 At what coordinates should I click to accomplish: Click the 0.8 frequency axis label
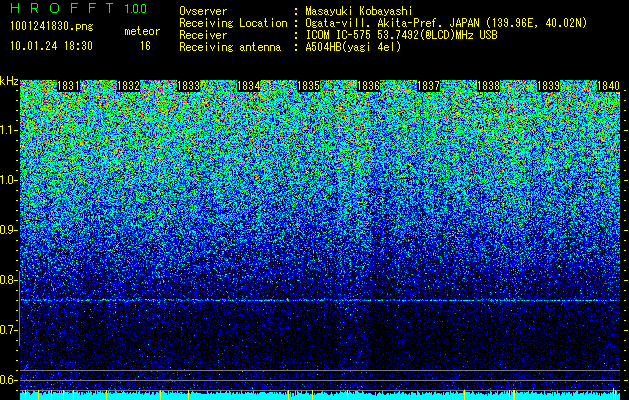8,280
